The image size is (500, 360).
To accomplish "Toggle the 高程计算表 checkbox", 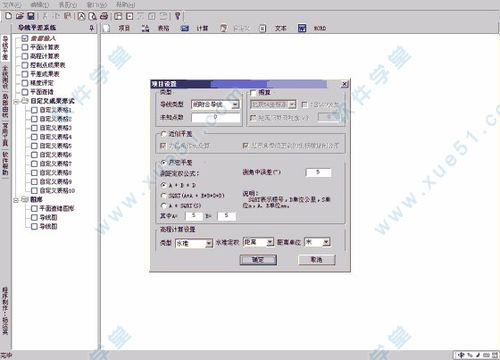I will pos(25,56).
